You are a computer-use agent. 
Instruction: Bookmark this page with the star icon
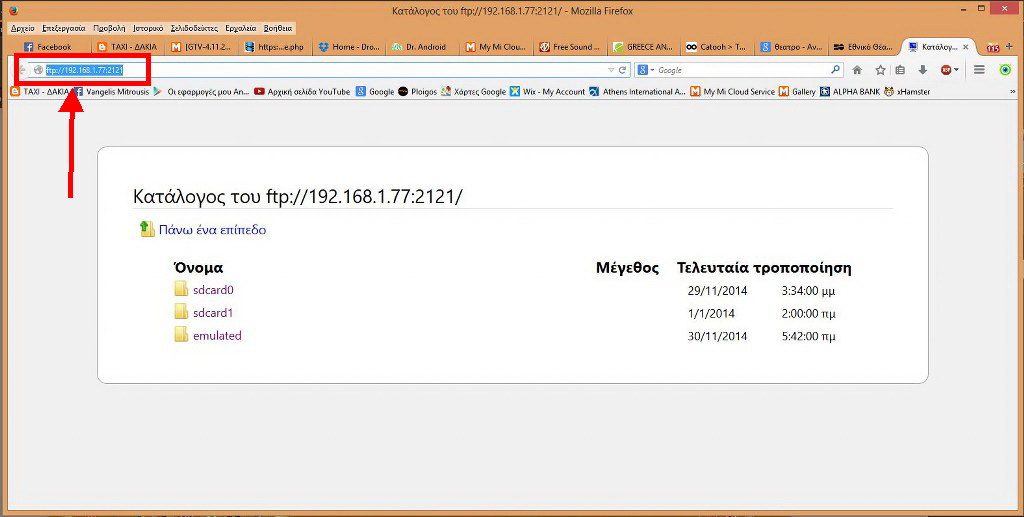[x=880, y=70]
